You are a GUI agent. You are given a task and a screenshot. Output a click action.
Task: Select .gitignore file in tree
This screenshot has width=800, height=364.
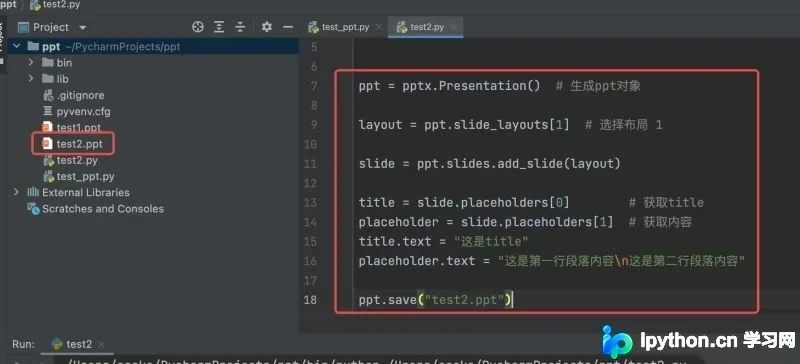[80, 95]
